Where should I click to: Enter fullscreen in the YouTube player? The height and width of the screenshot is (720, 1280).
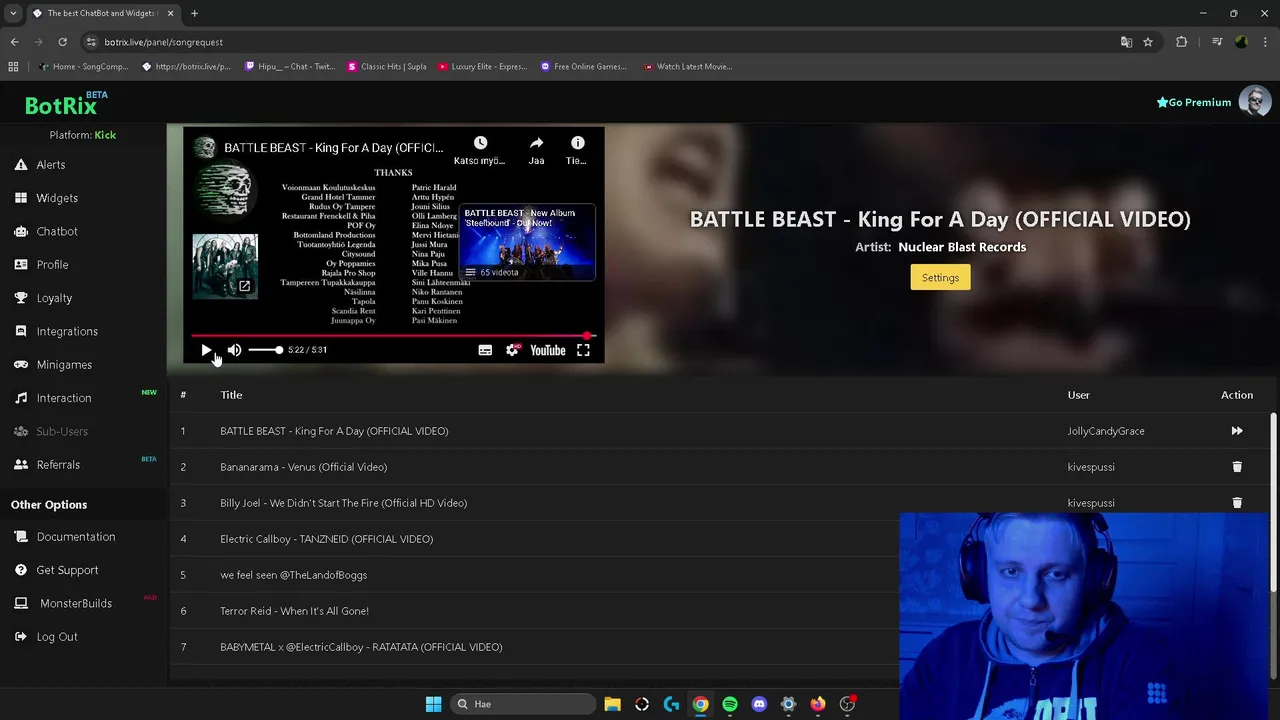coord(583,350)
